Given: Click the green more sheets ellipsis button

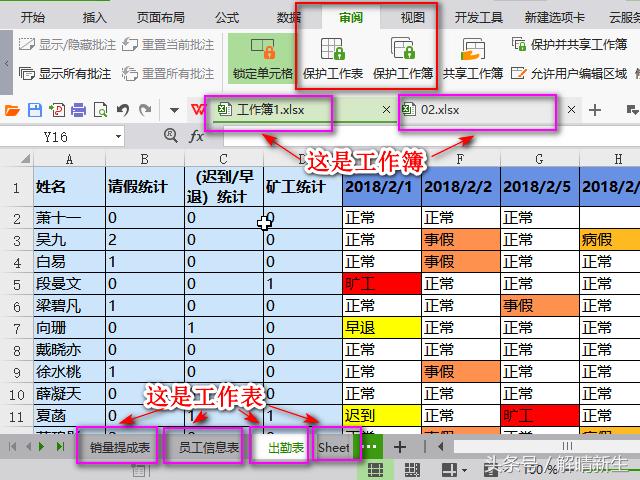Looking at the screenshot, I should click(369, 446).
